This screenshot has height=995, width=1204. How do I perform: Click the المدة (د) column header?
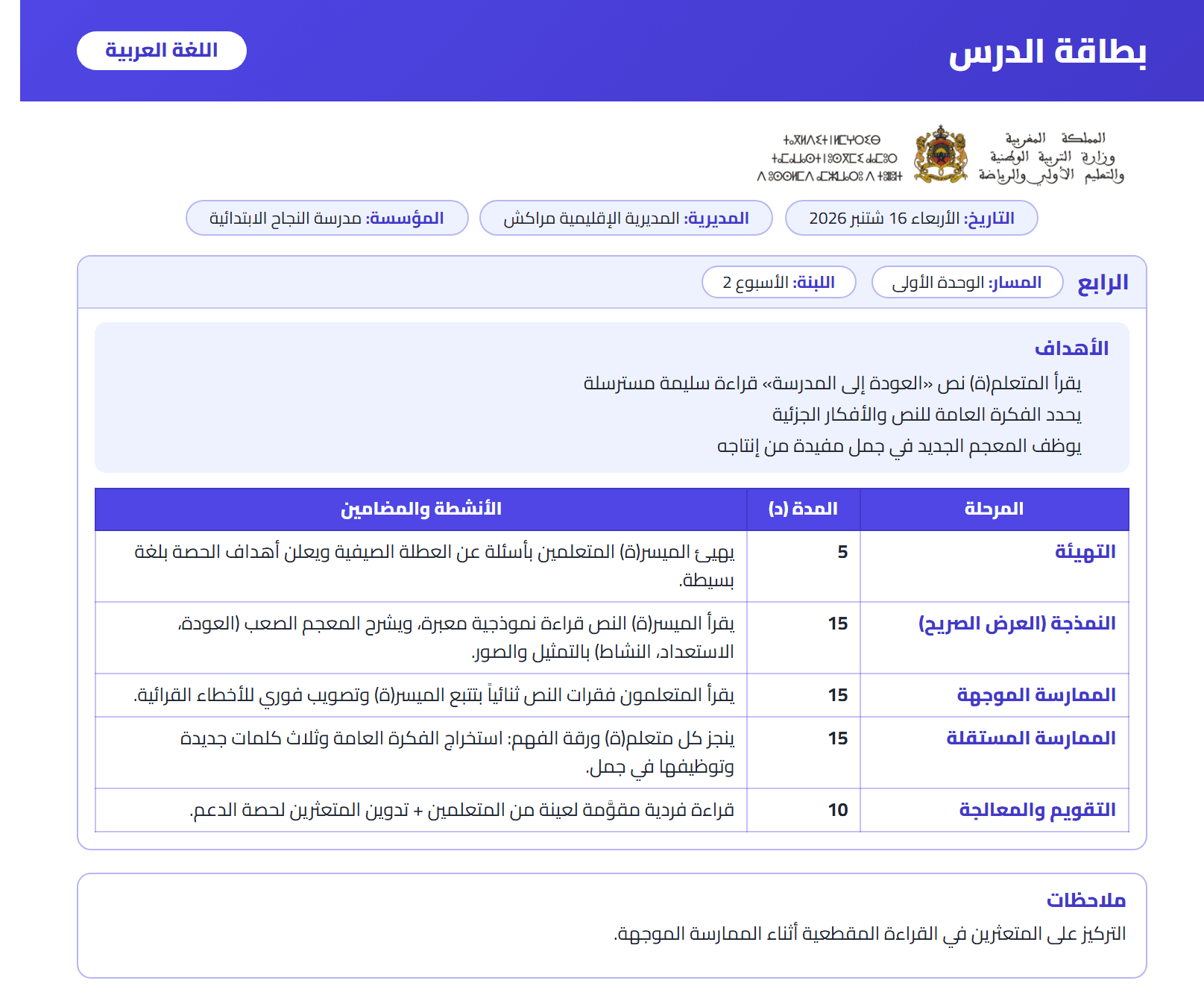coord(803,509)
